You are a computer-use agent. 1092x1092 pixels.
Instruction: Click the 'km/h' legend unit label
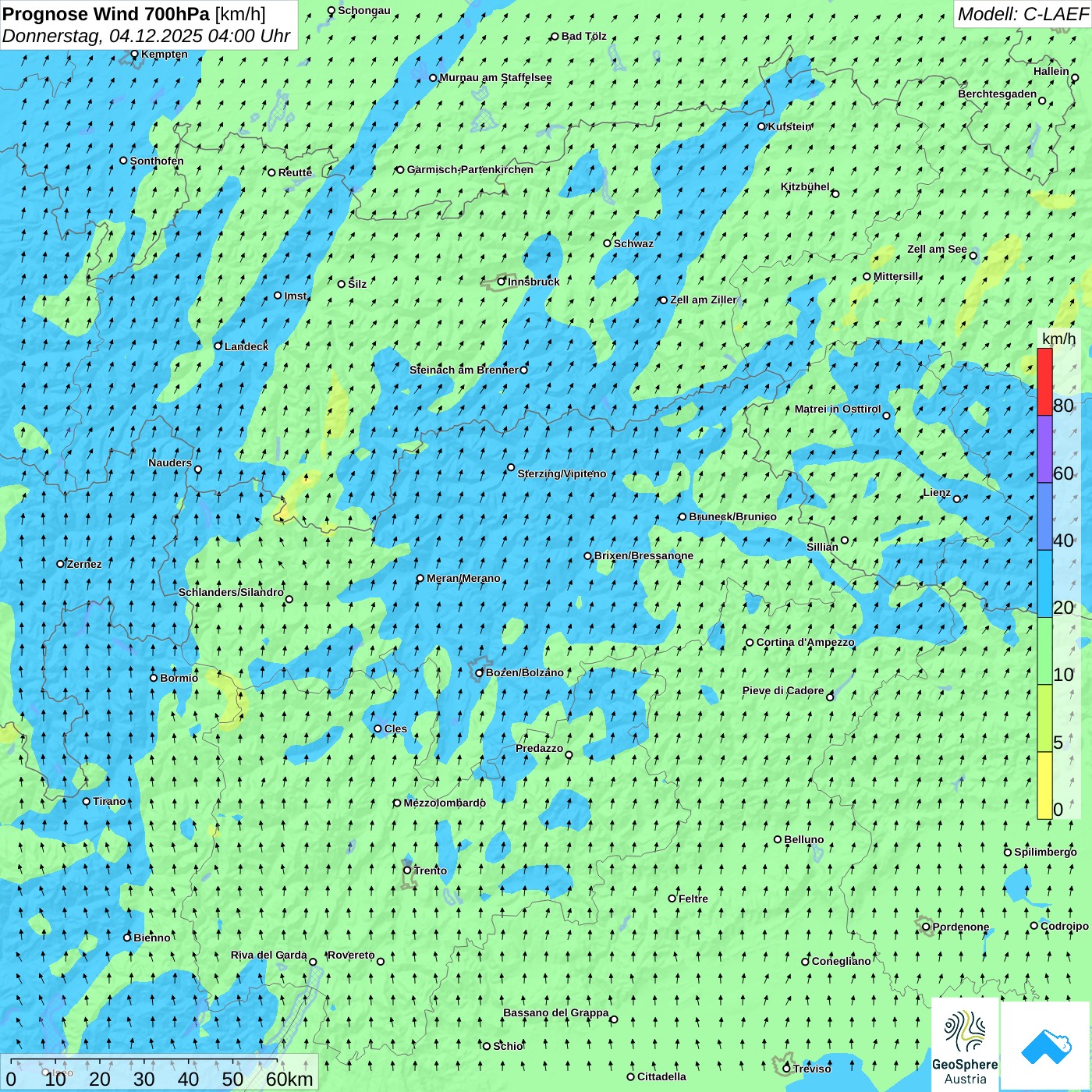[1058, 338]
